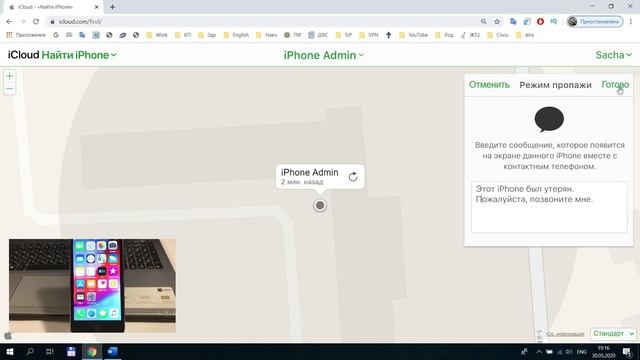640x360 pixels.
Task: Open the English bookmarks folder
Action: coord(236,35)
